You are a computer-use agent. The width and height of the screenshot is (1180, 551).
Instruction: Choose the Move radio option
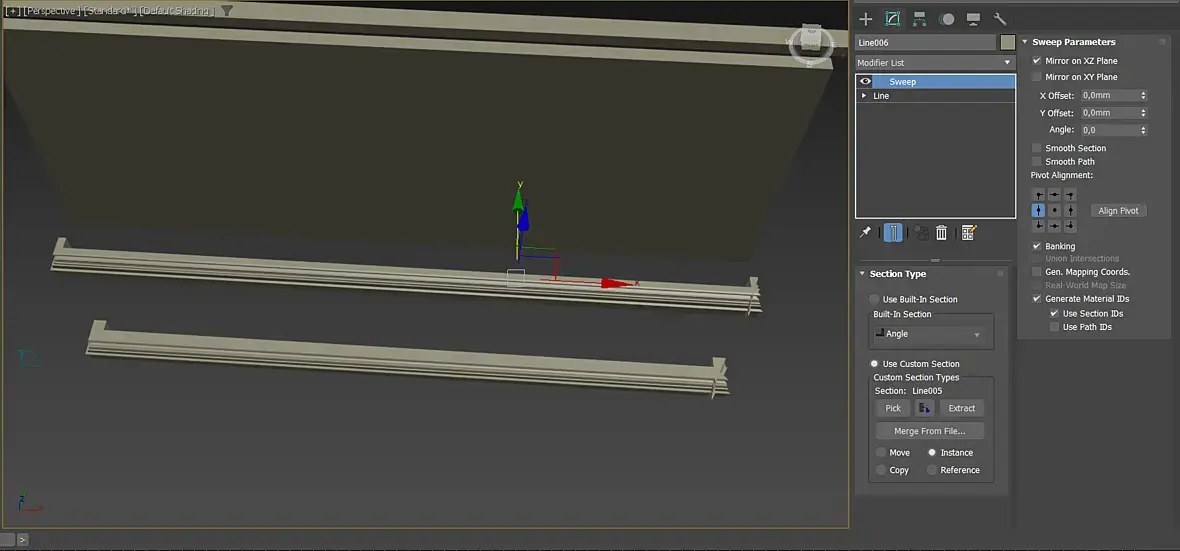click(x=881, y=452)
